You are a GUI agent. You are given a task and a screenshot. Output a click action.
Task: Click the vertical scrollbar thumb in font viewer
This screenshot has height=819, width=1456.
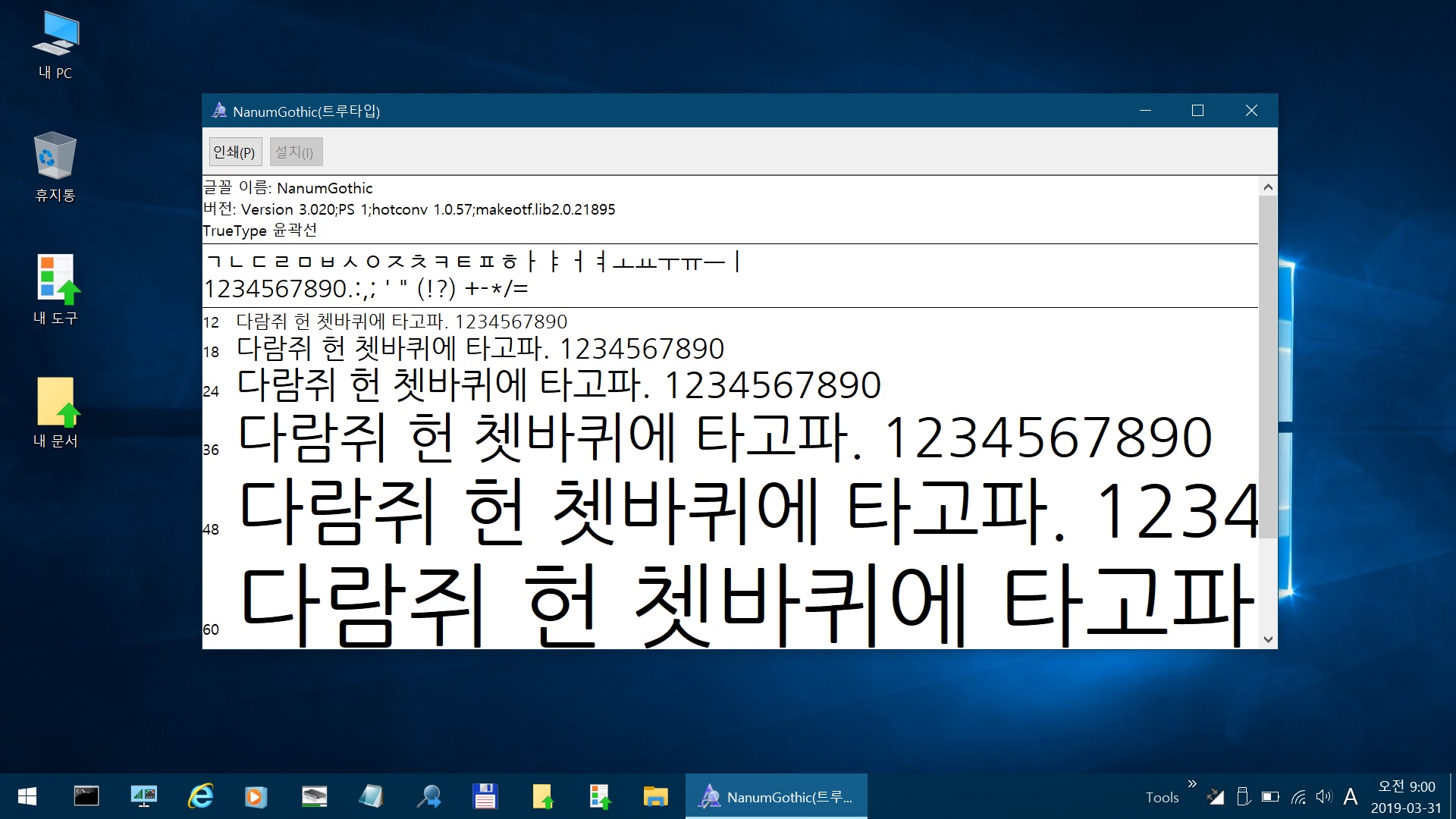click(1268, 367)
